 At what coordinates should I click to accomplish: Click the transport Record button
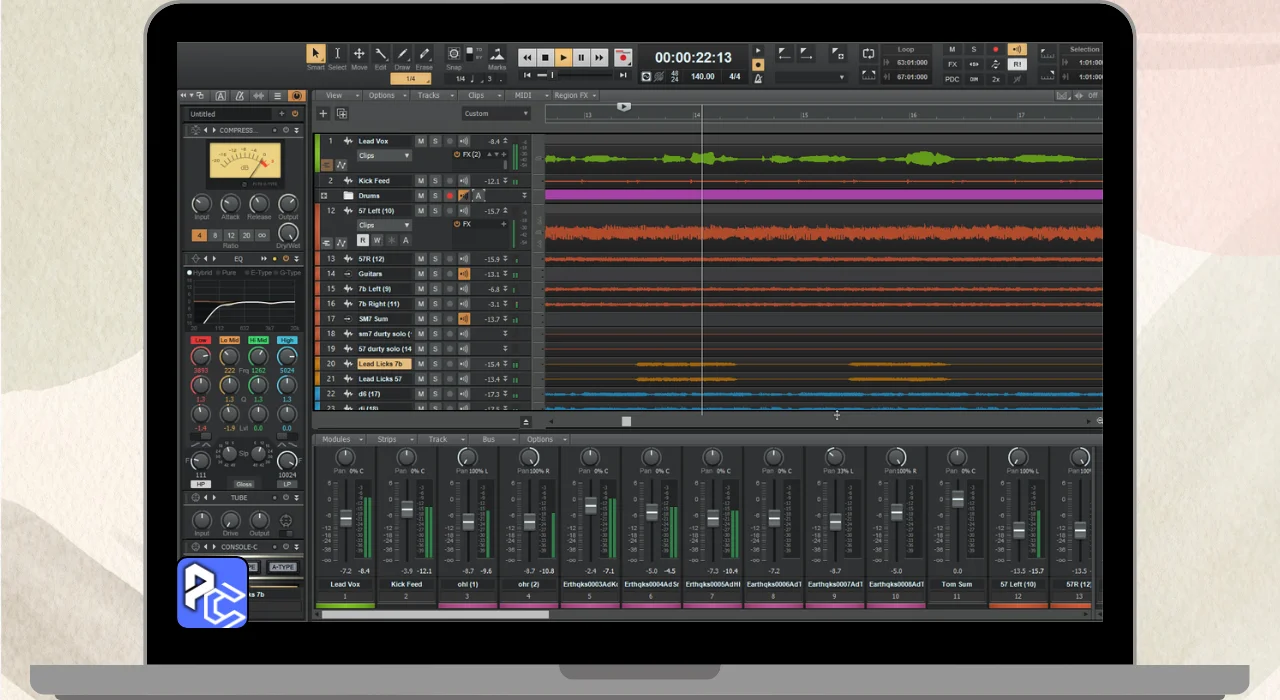[623, 57]
